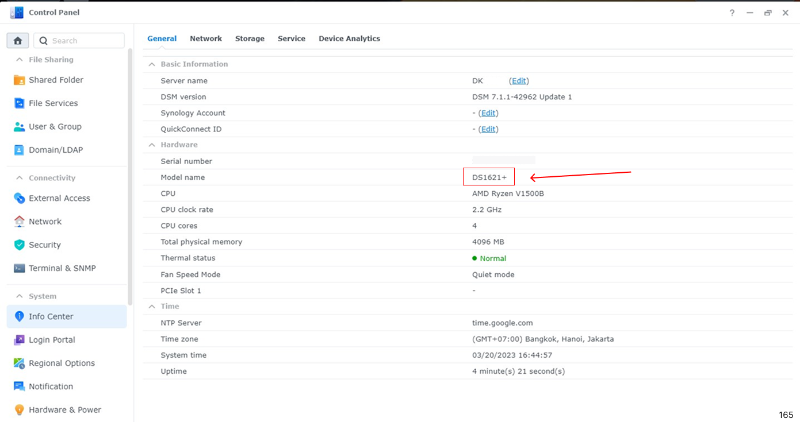
Task: Open Hardware & Power settings
Action: [64, 410]
